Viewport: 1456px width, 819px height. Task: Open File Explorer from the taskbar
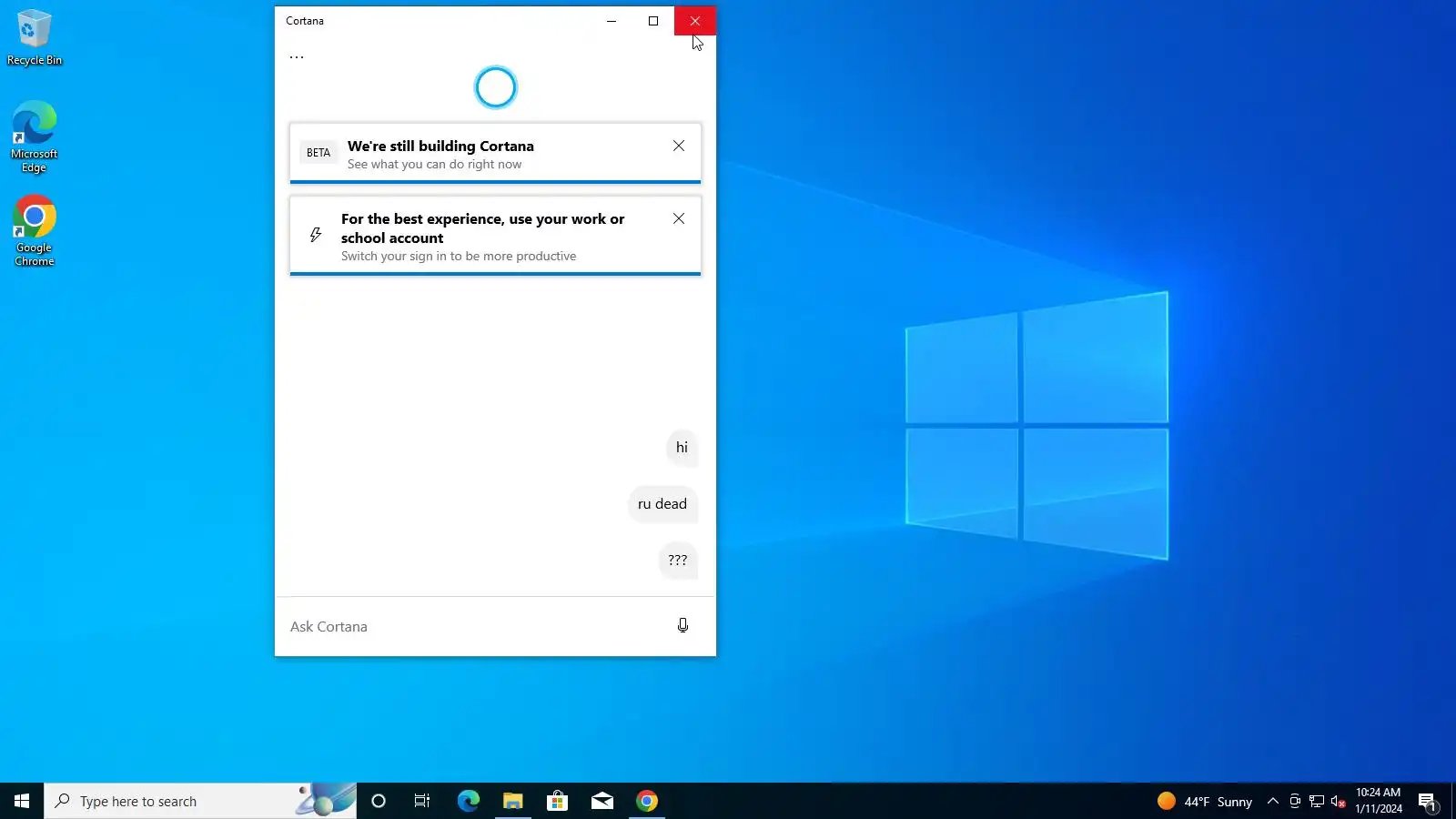pyautogui.click(x=513, y=801)
